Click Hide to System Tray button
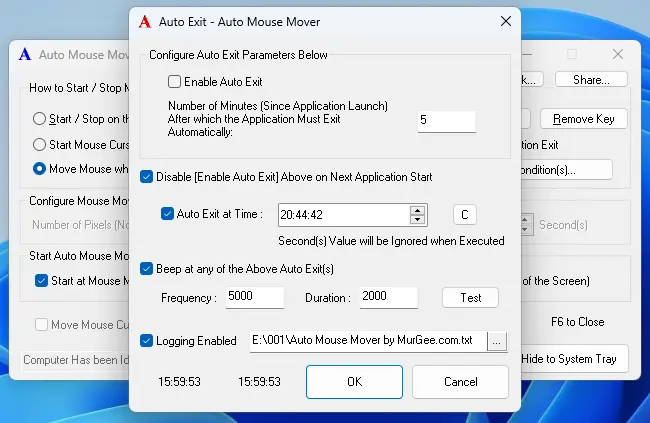 click(574, 359)
